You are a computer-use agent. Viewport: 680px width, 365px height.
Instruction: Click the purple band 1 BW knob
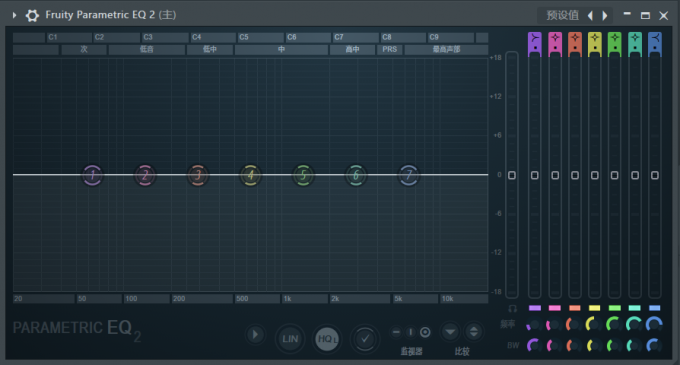(534, 345)
